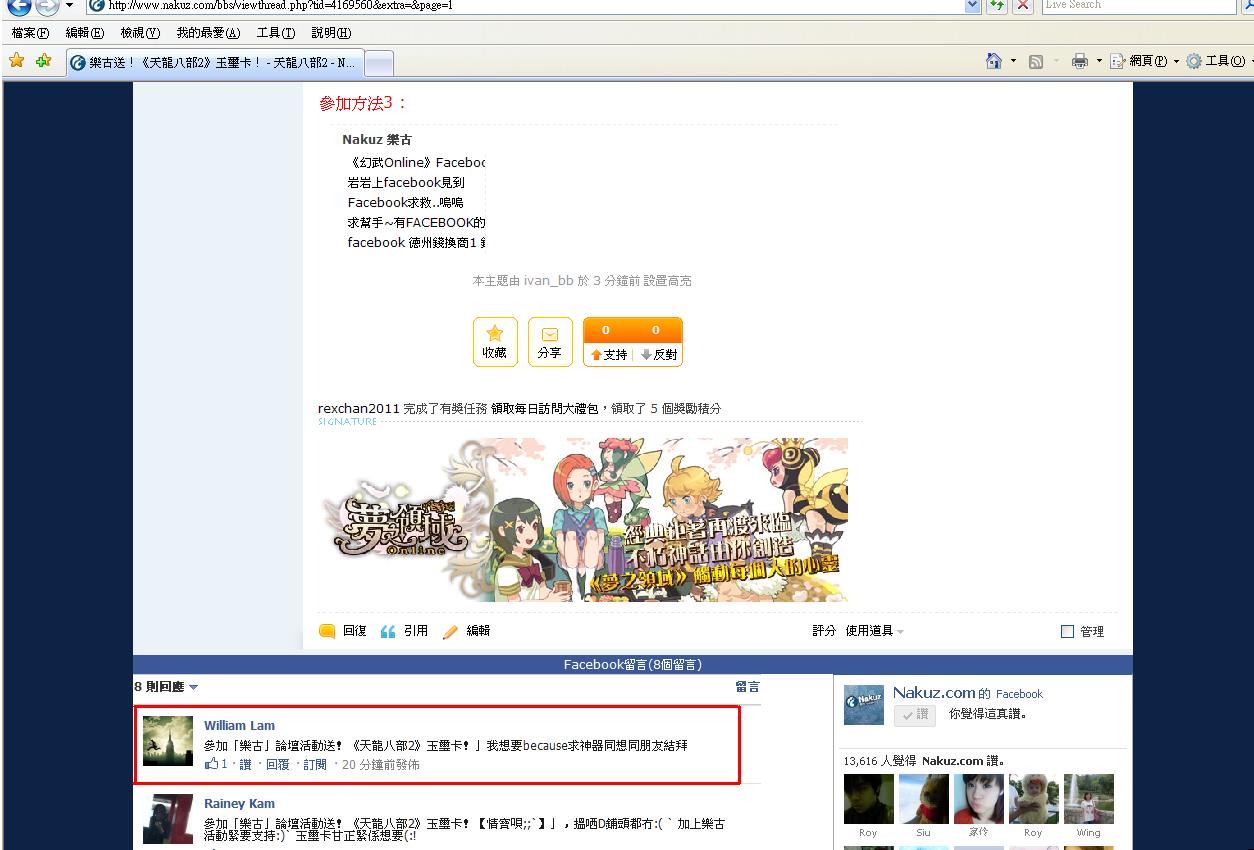Open the recent pages dropdown beside Forward

click(x=69, y=5)
